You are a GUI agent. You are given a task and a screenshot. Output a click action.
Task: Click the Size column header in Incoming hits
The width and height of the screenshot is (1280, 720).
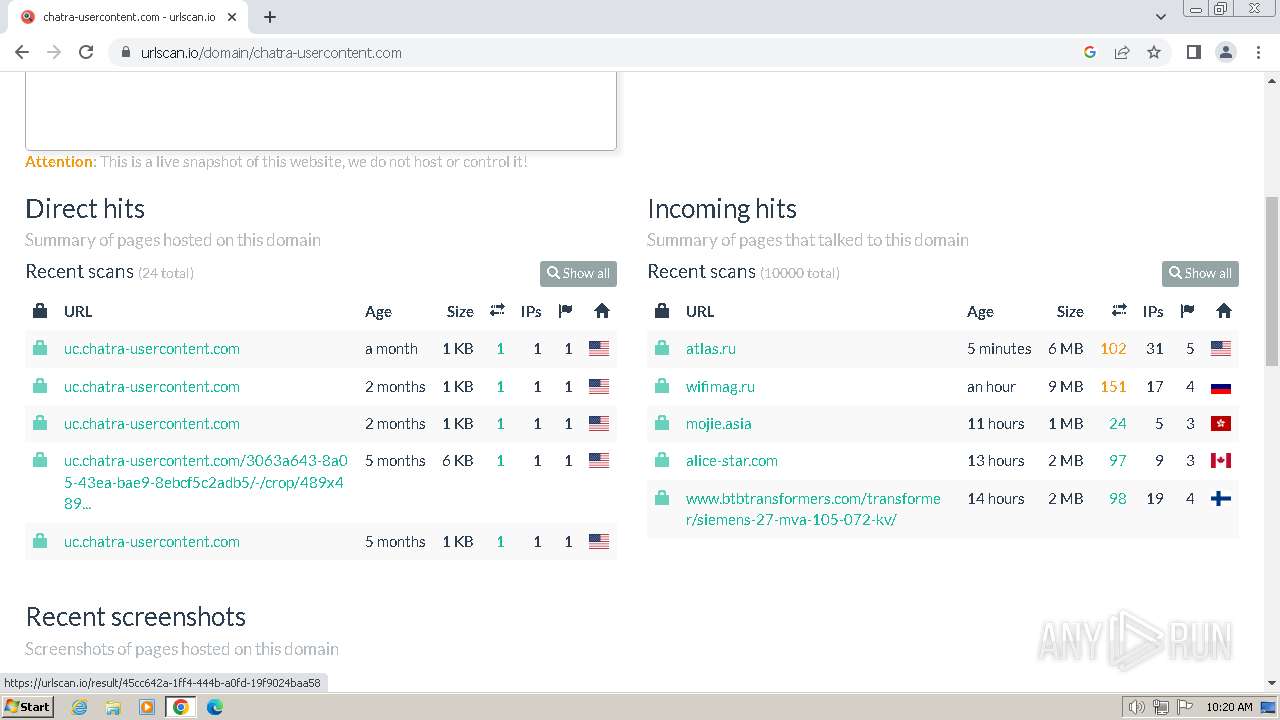[1070, 312]
